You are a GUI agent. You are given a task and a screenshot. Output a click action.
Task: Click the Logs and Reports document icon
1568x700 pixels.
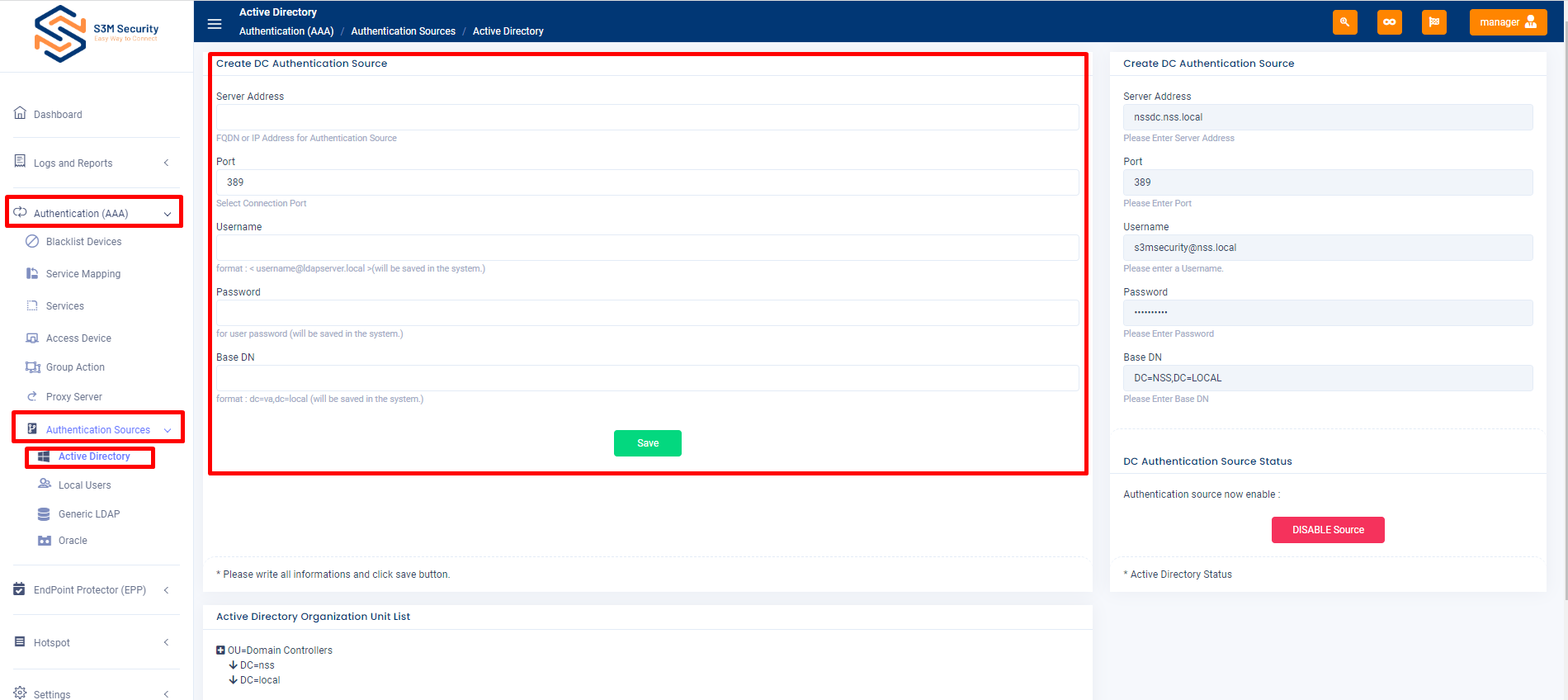point(20,161)
